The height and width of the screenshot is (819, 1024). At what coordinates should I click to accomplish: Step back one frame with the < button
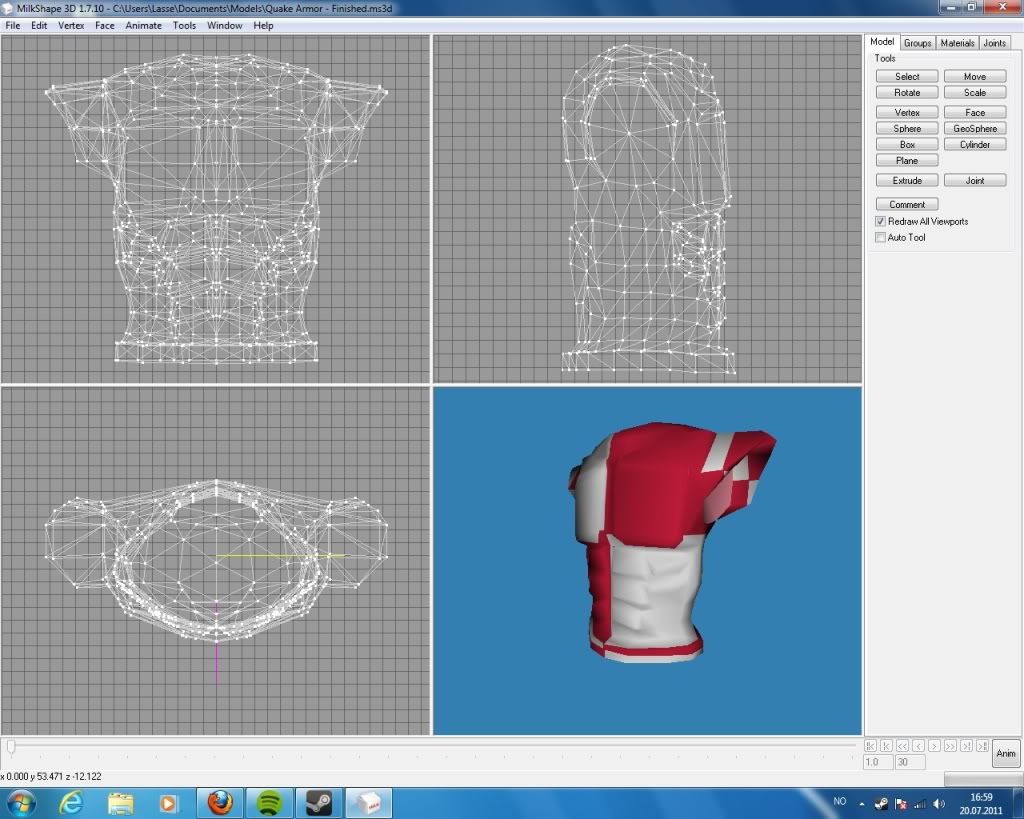click(x=918, y=745)
